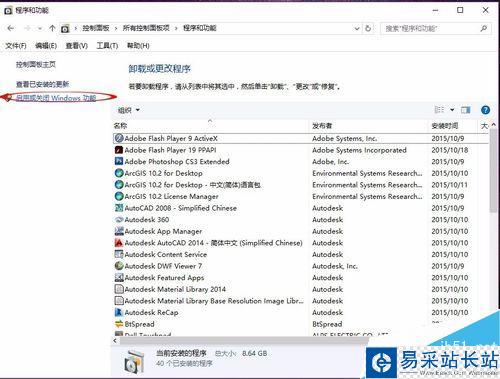The height and width of the screenshot is (379, 500).
Task: Click the horizontal scrollbar of program list
Action: pos(244,340)
